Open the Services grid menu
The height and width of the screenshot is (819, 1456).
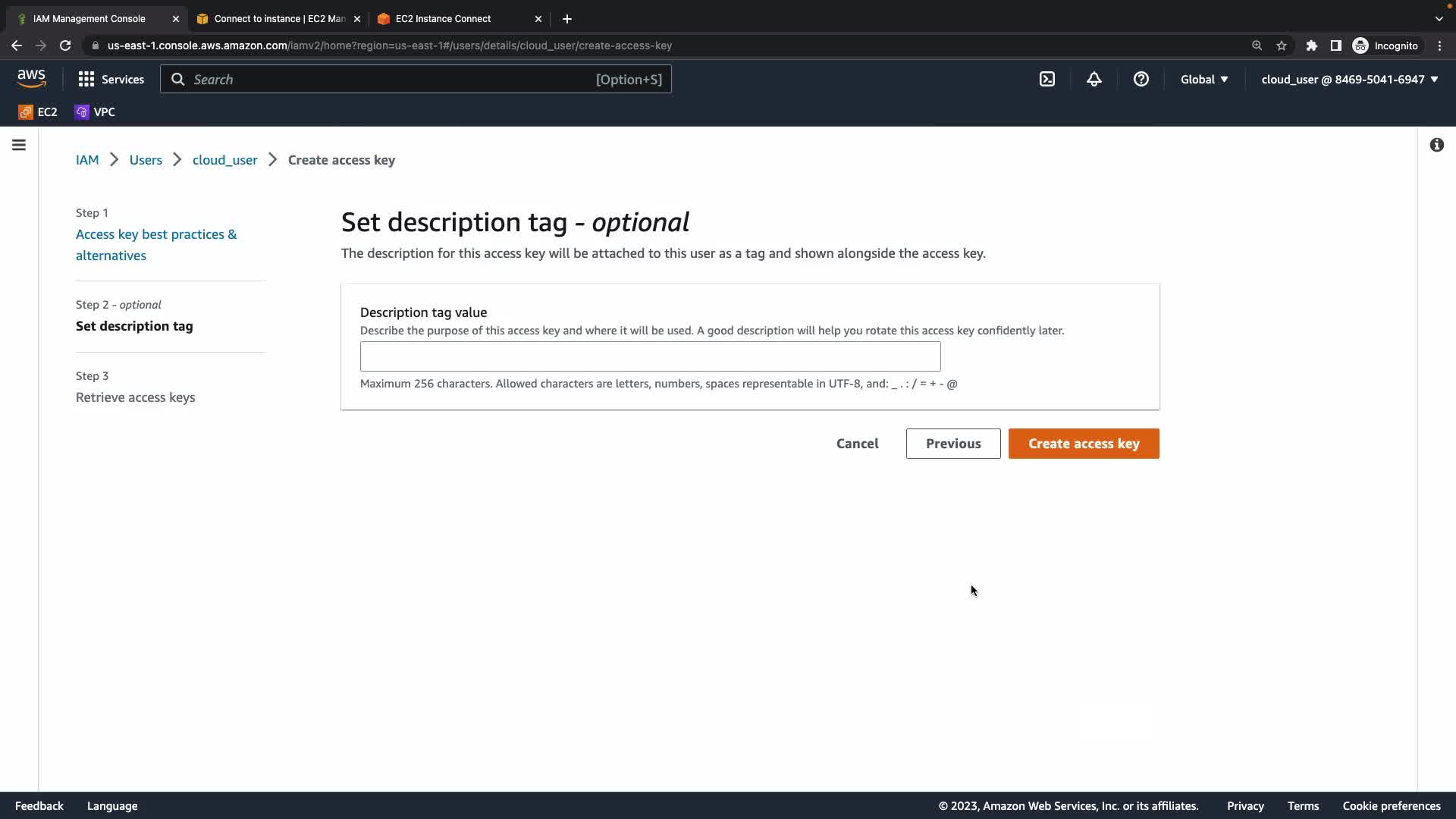coord(111,79)
